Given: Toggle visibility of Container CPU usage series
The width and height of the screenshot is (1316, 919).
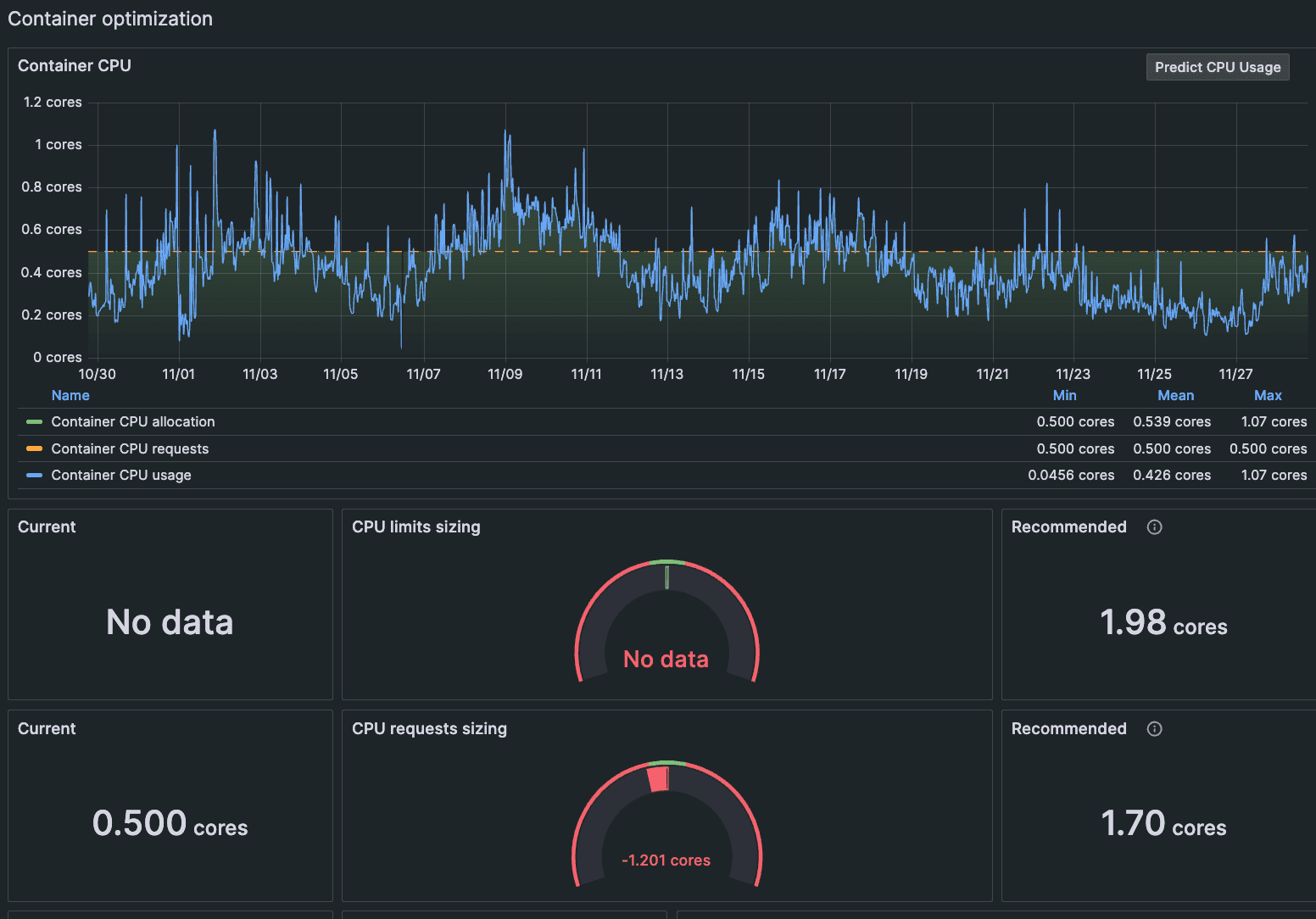Looking at the screenshot, I should (x=120, y=476).
